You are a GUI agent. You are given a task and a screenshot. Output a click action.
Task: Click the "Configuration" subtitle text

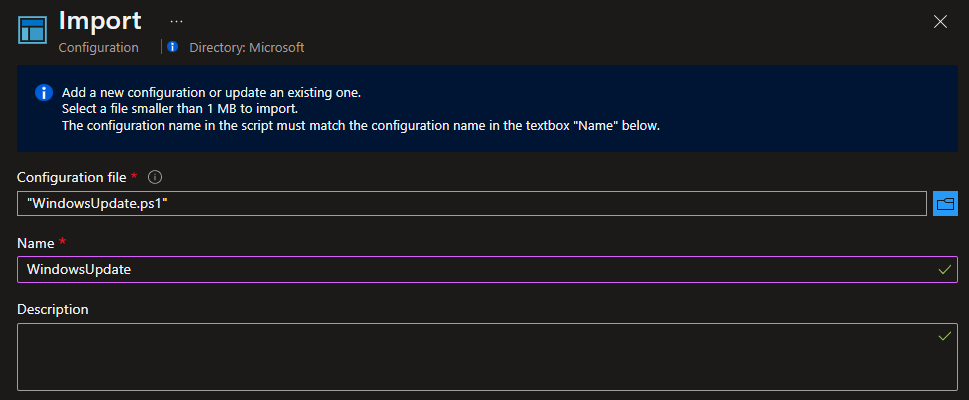[x=99, y=47]
